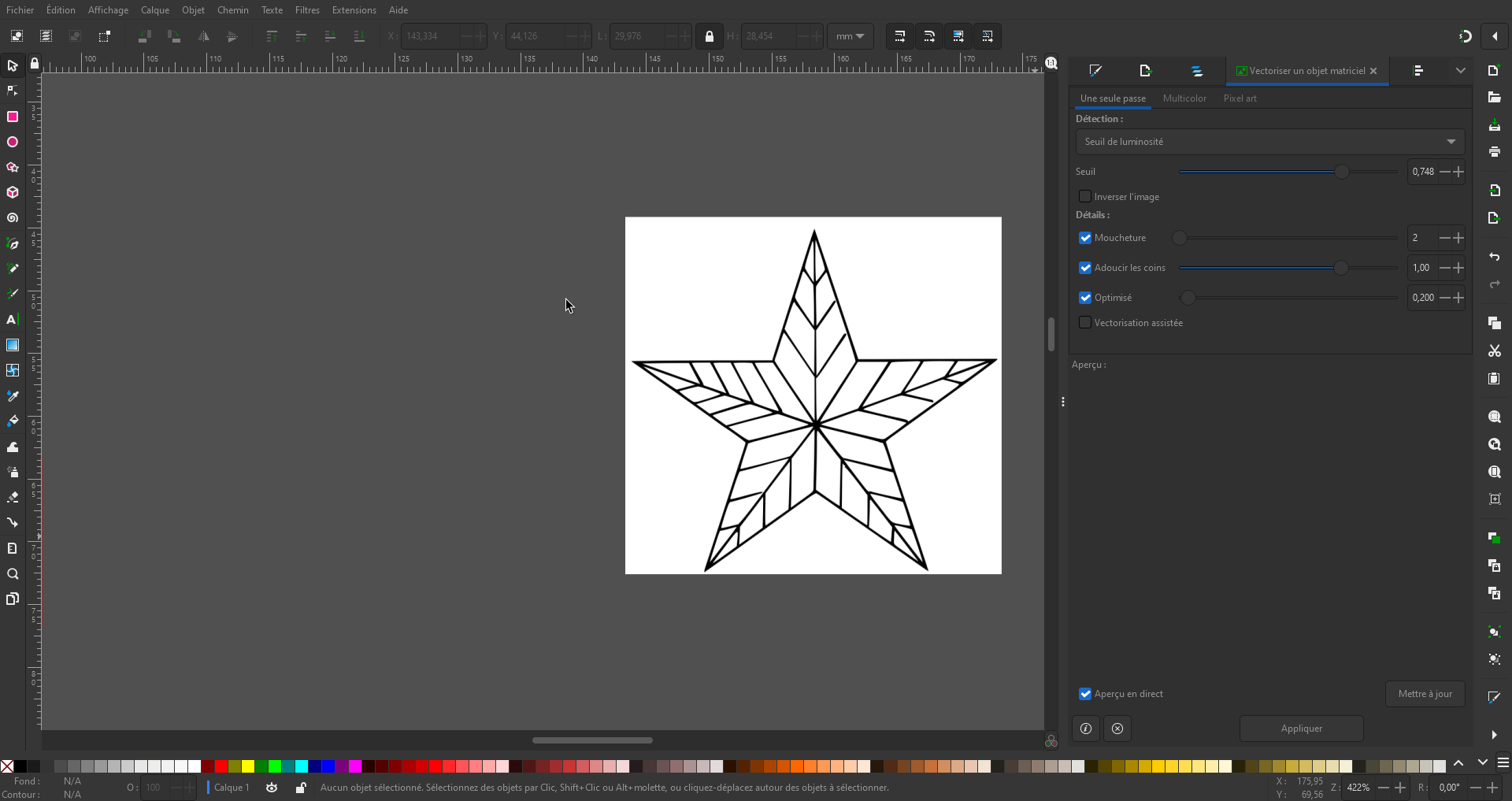Click the Seuil value field 0,748

coord(1423,172)
